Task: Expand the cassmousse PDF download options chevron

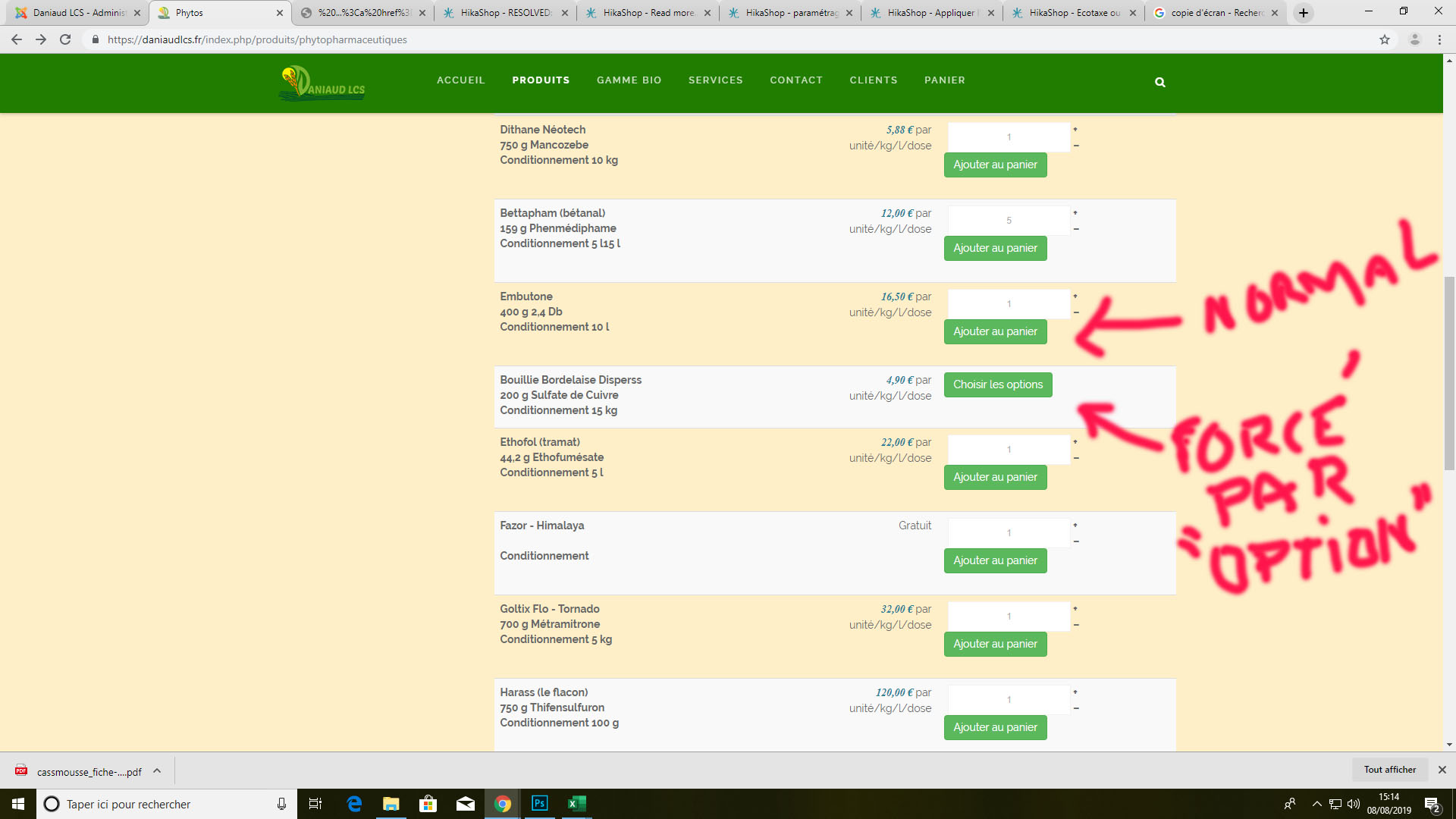Action: 157,771
